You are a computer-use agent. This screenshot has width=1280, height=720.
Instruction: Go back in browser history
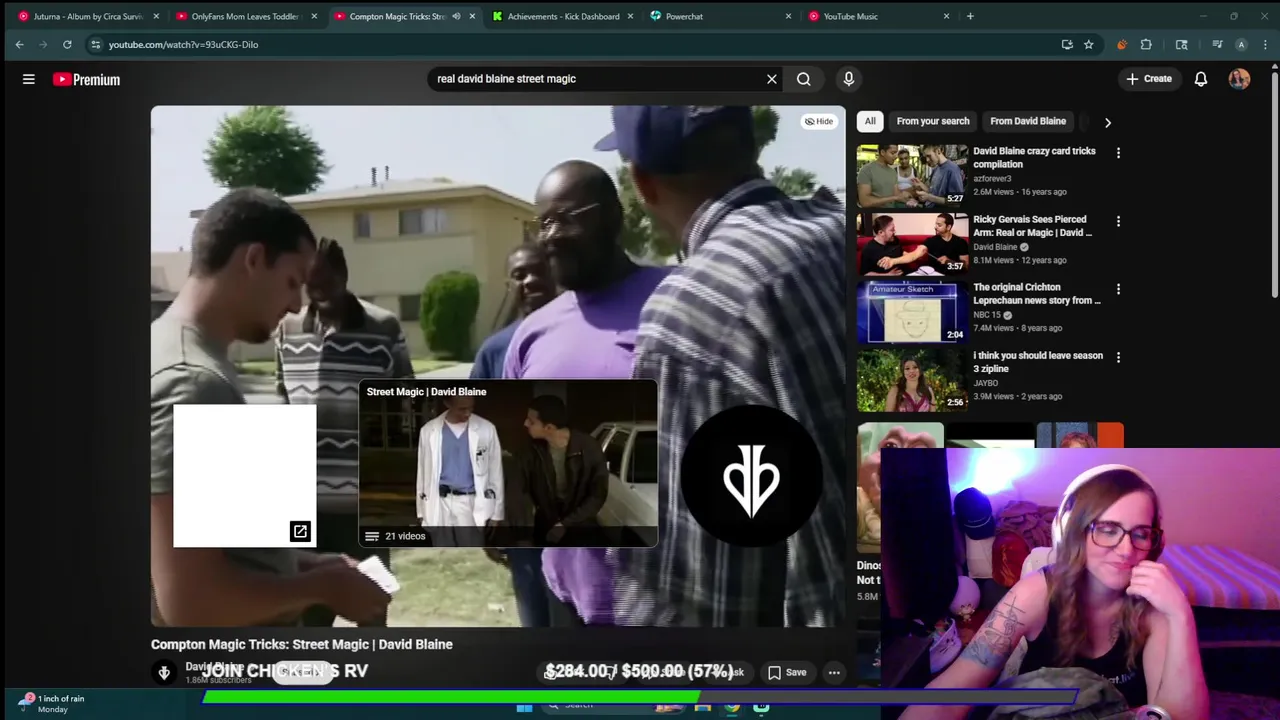19,44
